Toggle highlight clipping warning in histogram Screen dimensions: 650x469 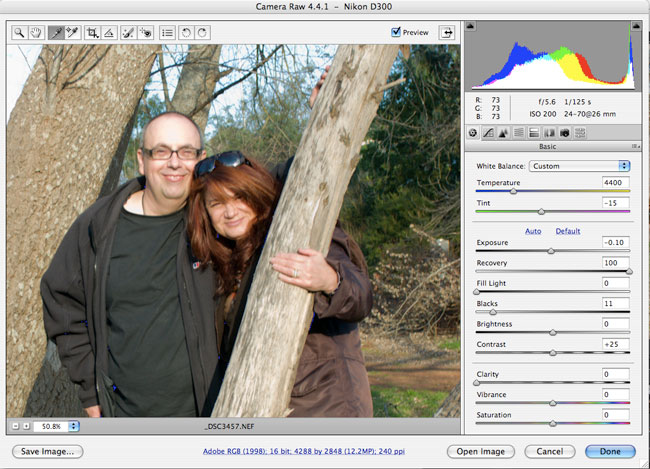click(x=636, y=26)
